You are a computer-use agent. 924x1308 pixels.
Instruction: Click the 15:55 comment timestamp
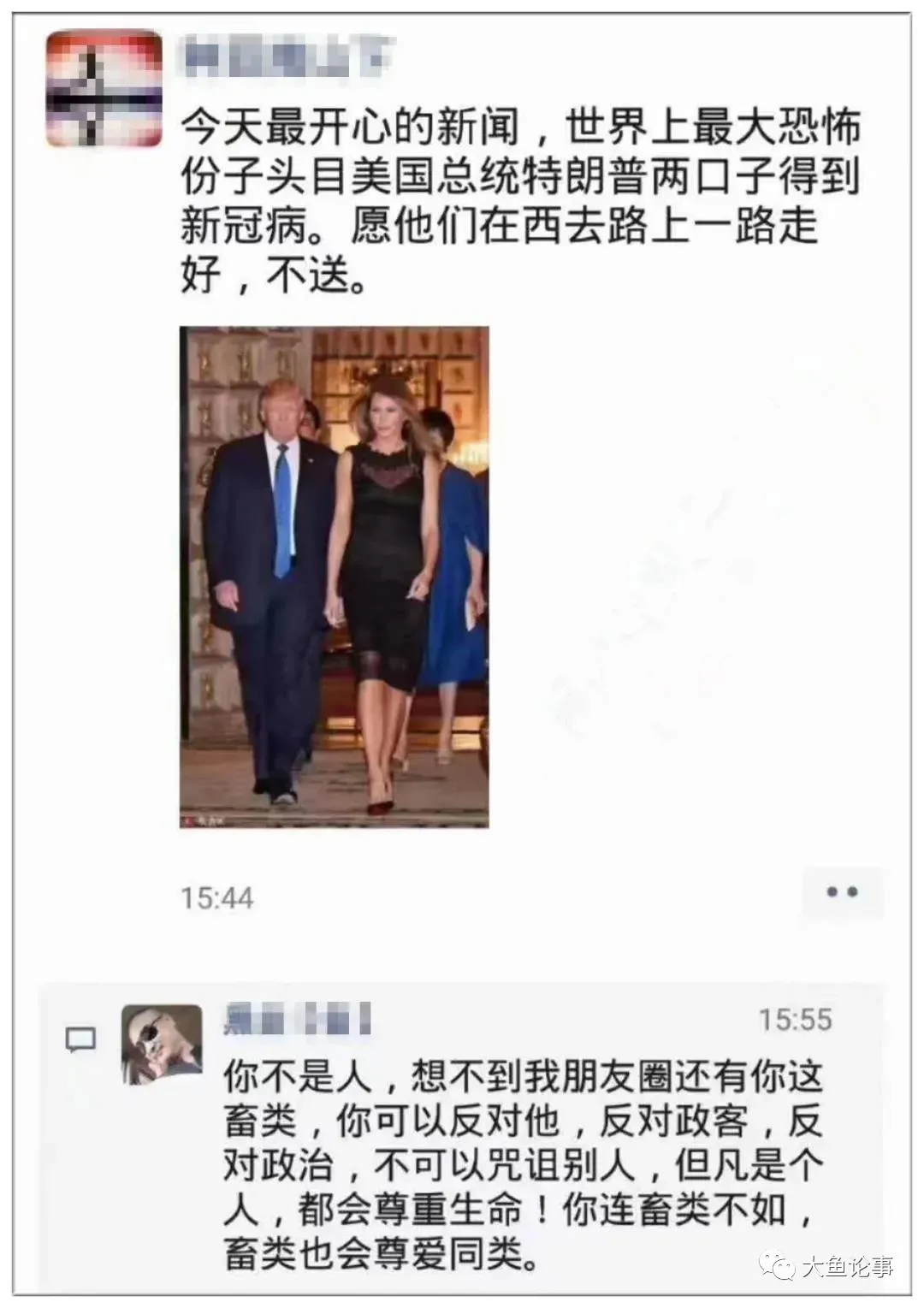click(x=795, y=1020)
